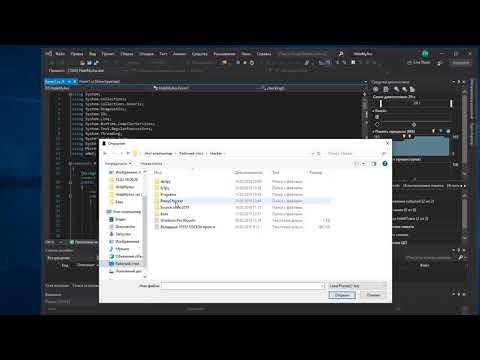Toggle the pin on the Diagnostic Tools panel
The height and width of the screenshot is (360, 480).
[459, 82]
